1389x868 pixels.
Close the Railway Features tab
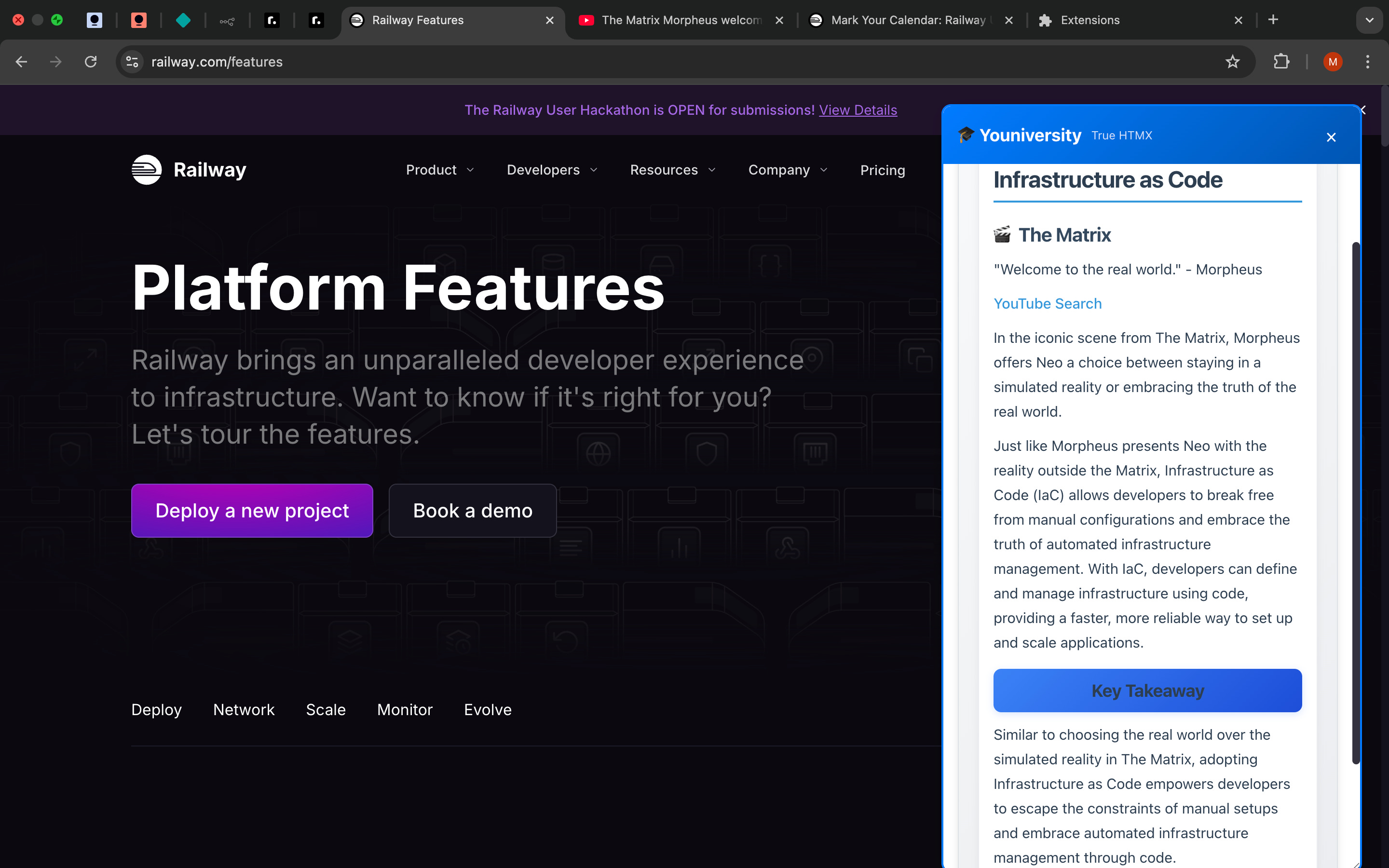click(x=550, y=20)
